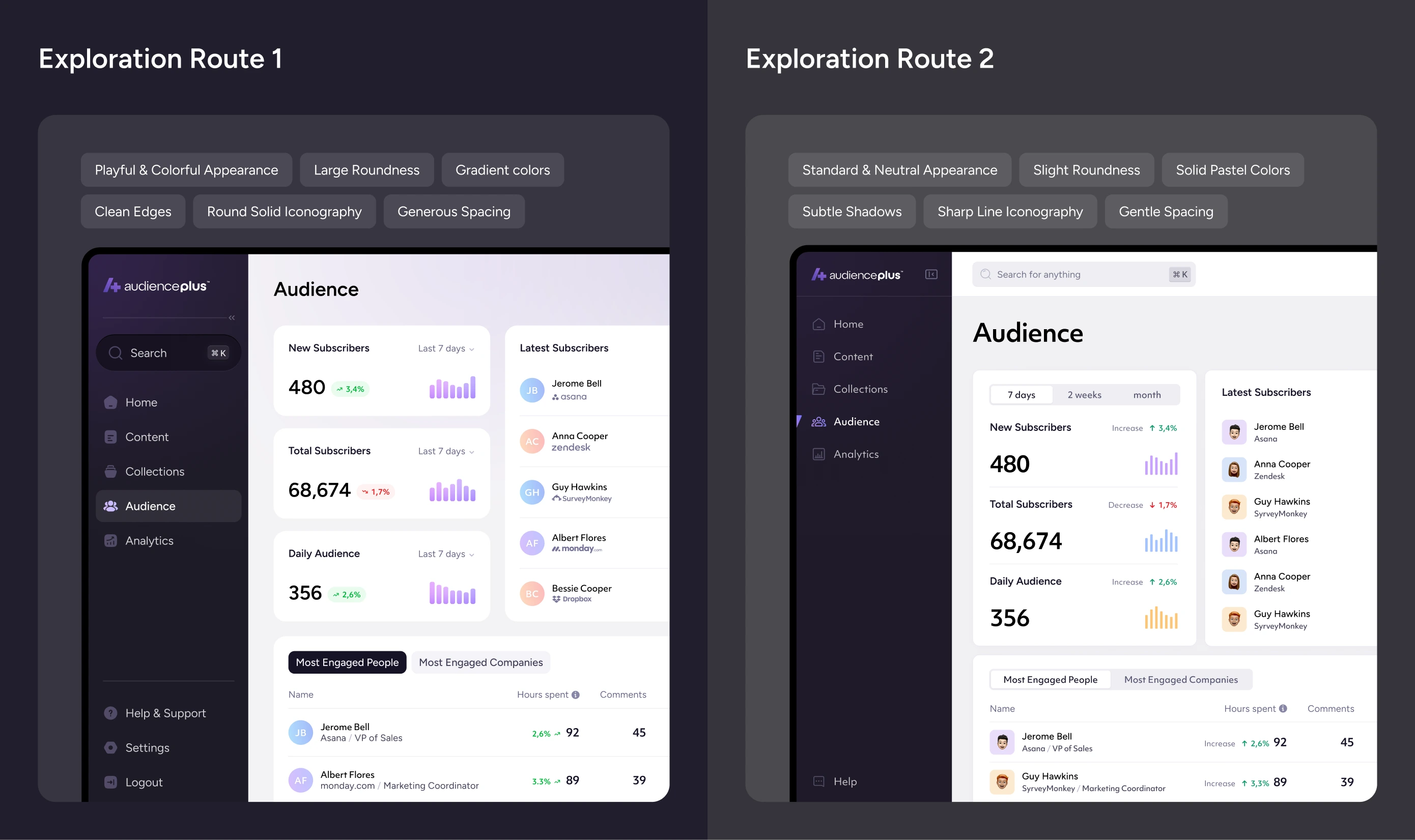Open Last 7 days dropdown for Total Subscribers
This screenshot has height=840, width=1415.
click(446, 451)
